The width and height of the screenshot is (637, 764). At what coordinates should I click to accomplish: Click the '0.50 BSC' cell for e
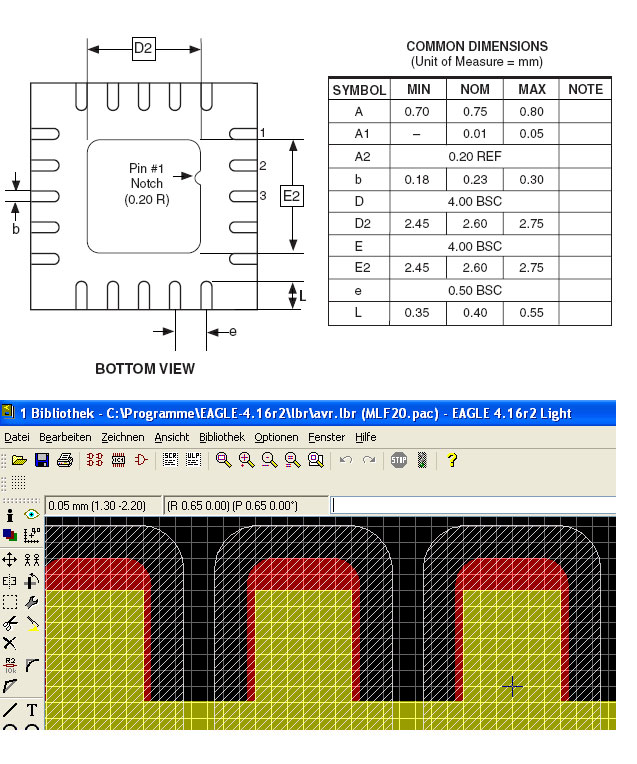[474, 290]
